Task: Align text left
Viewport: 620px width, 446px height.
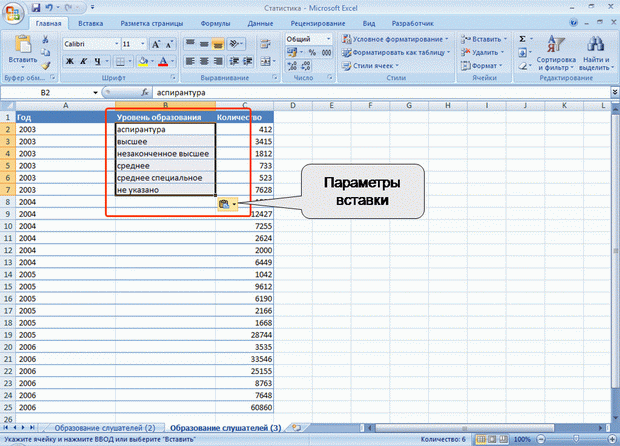Action: coord(190,61)
